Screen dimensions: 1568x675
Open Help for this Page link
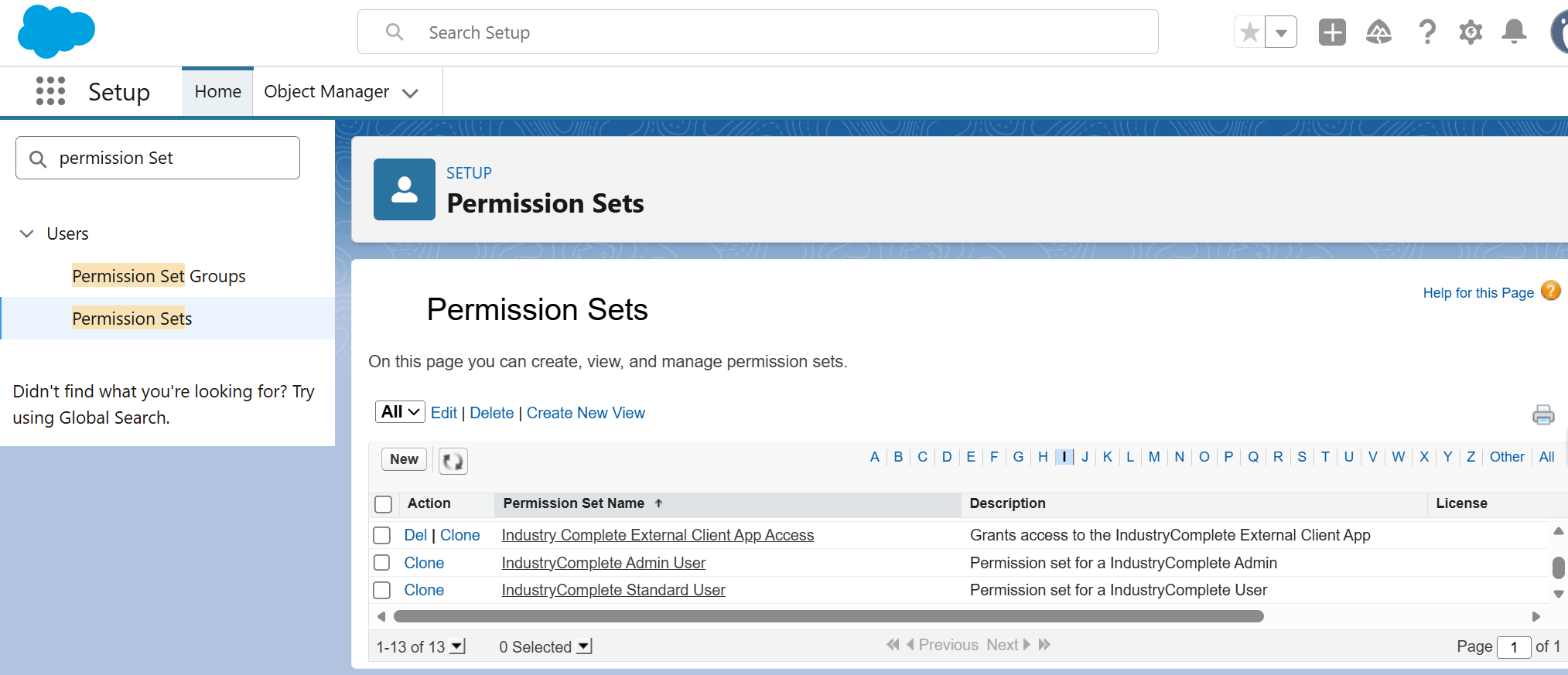(1478, 293)
